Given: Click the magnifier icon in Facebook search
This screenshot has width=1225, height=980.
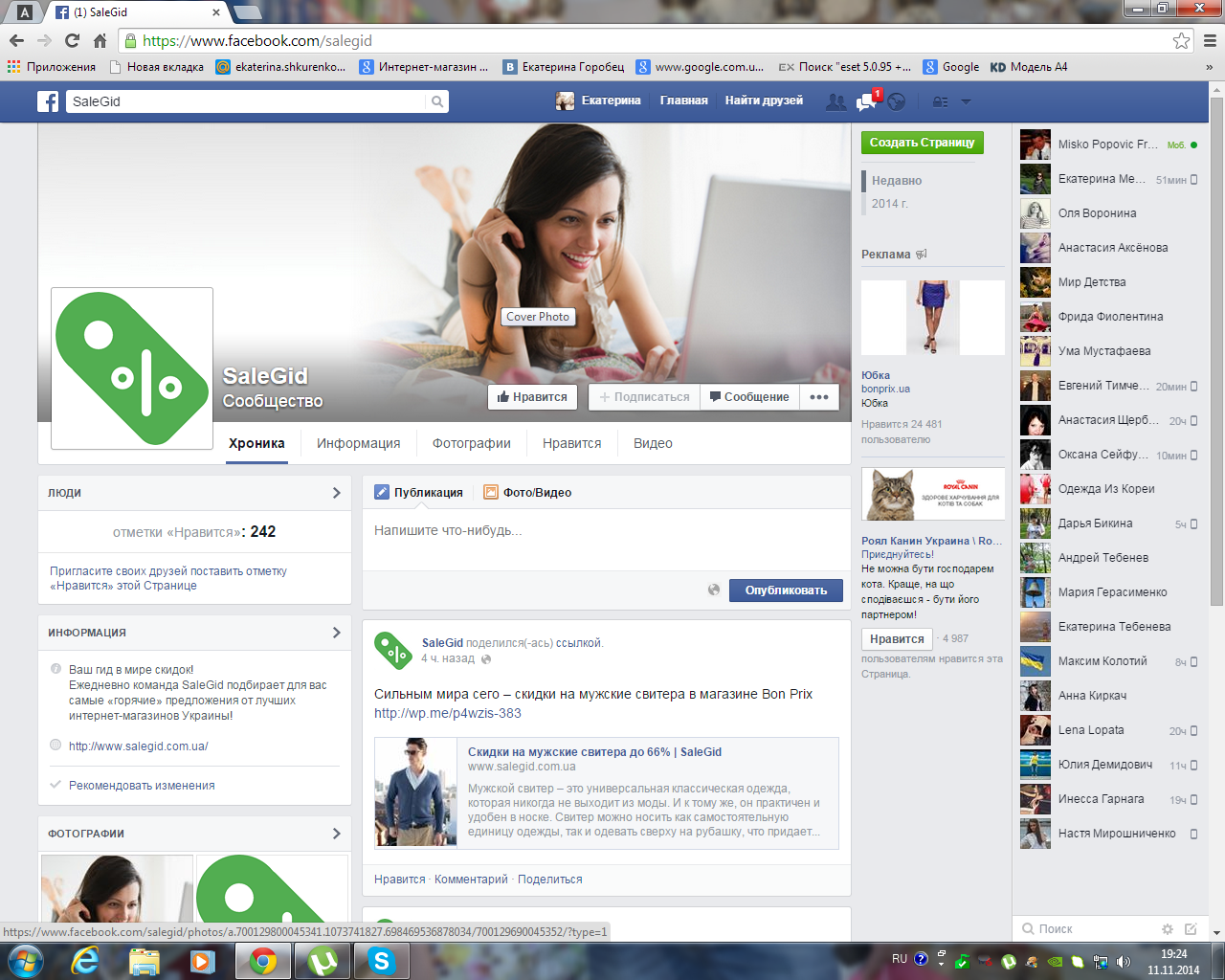Looking at the screenshot, I should point(437,101).
